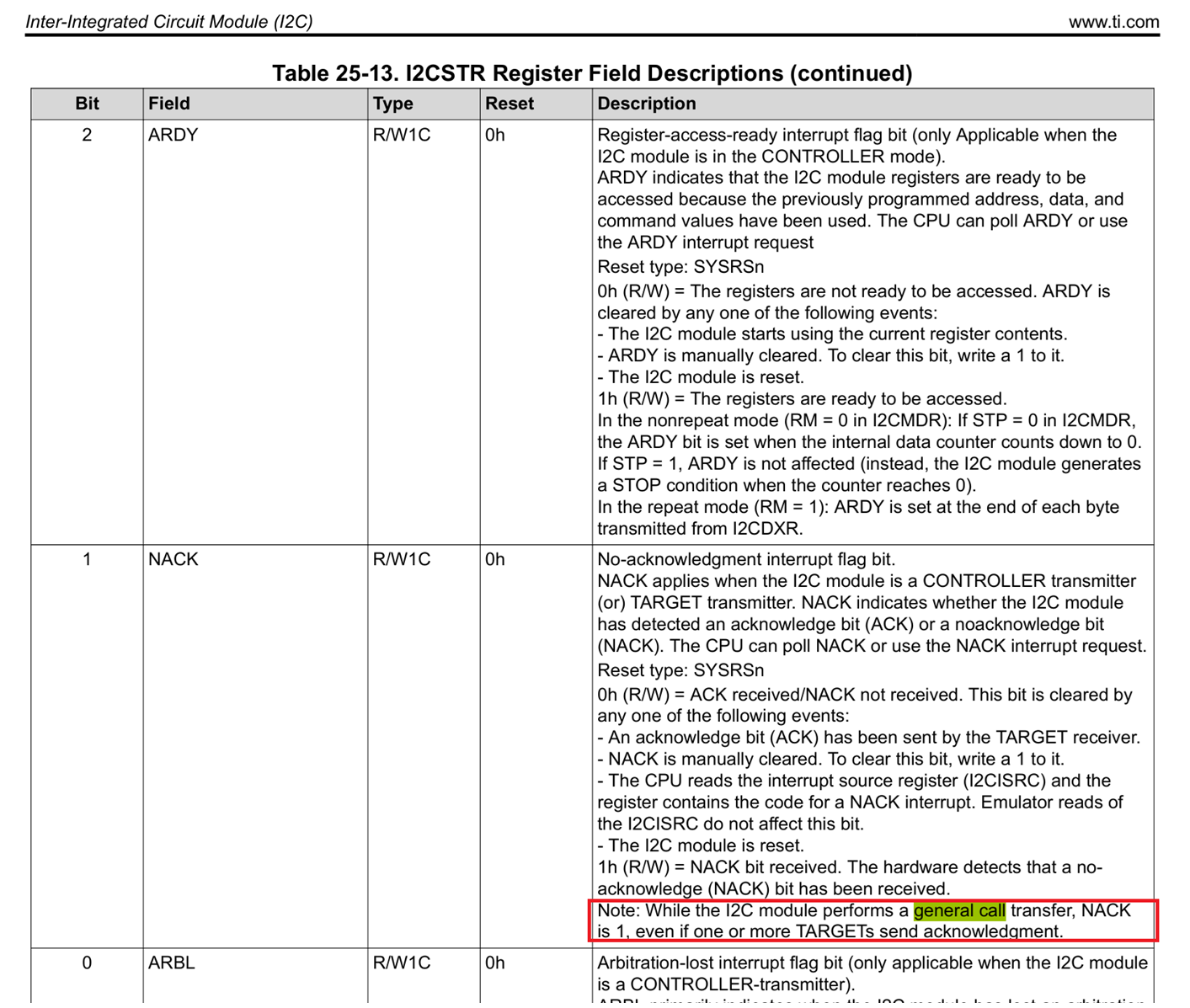
Task: Click the line "No-acknowledgment interrupt flag bit."
Action: tap(746, 559)
